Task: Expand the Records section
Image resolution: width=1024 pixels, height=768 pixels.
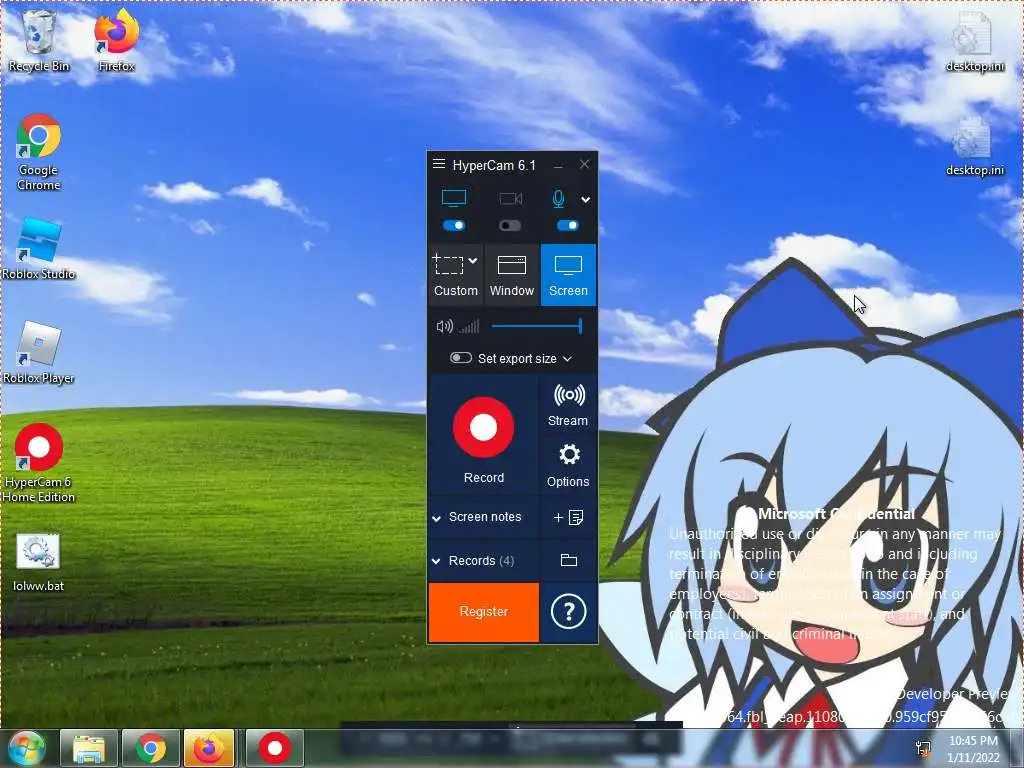Action: click(x=483, y=560)
